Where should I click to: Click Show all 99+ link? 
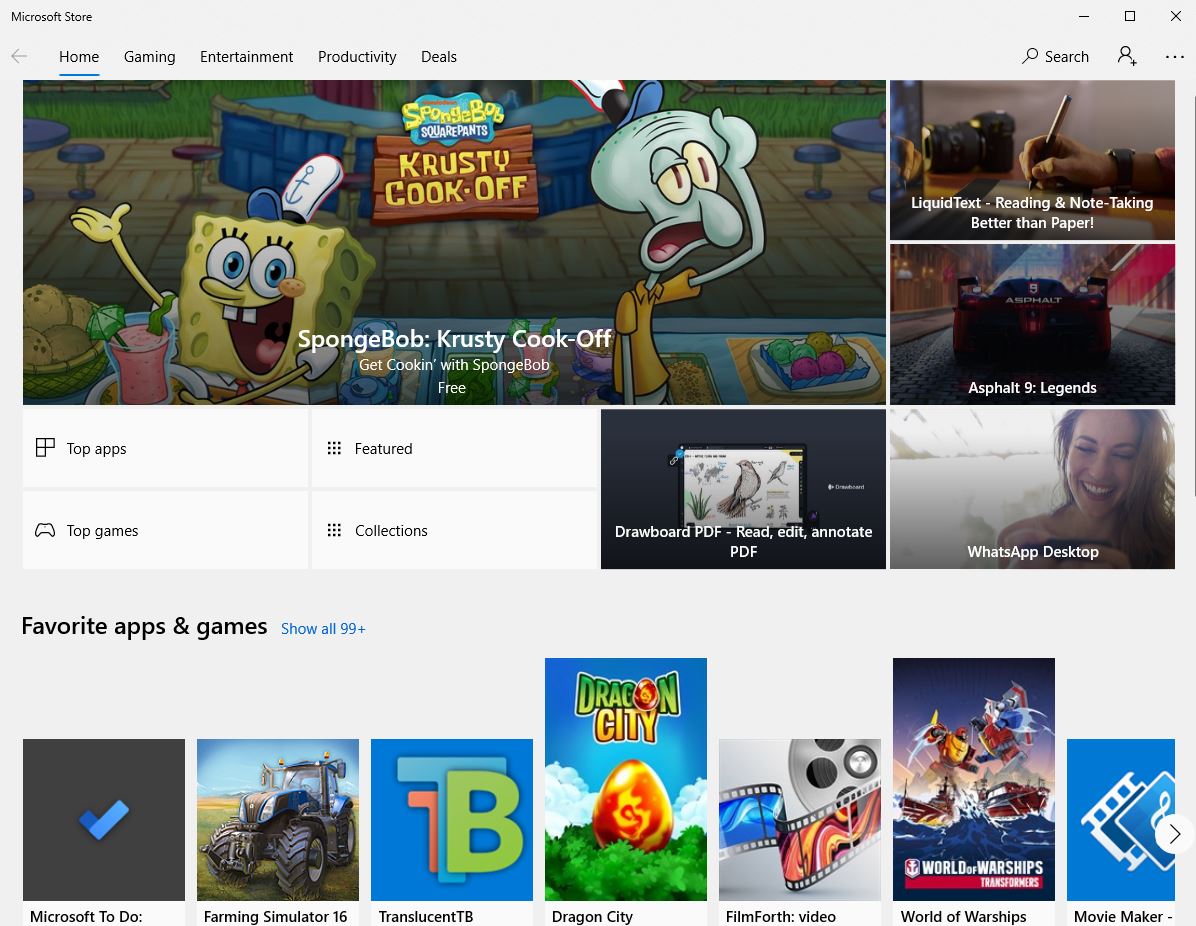323,629
